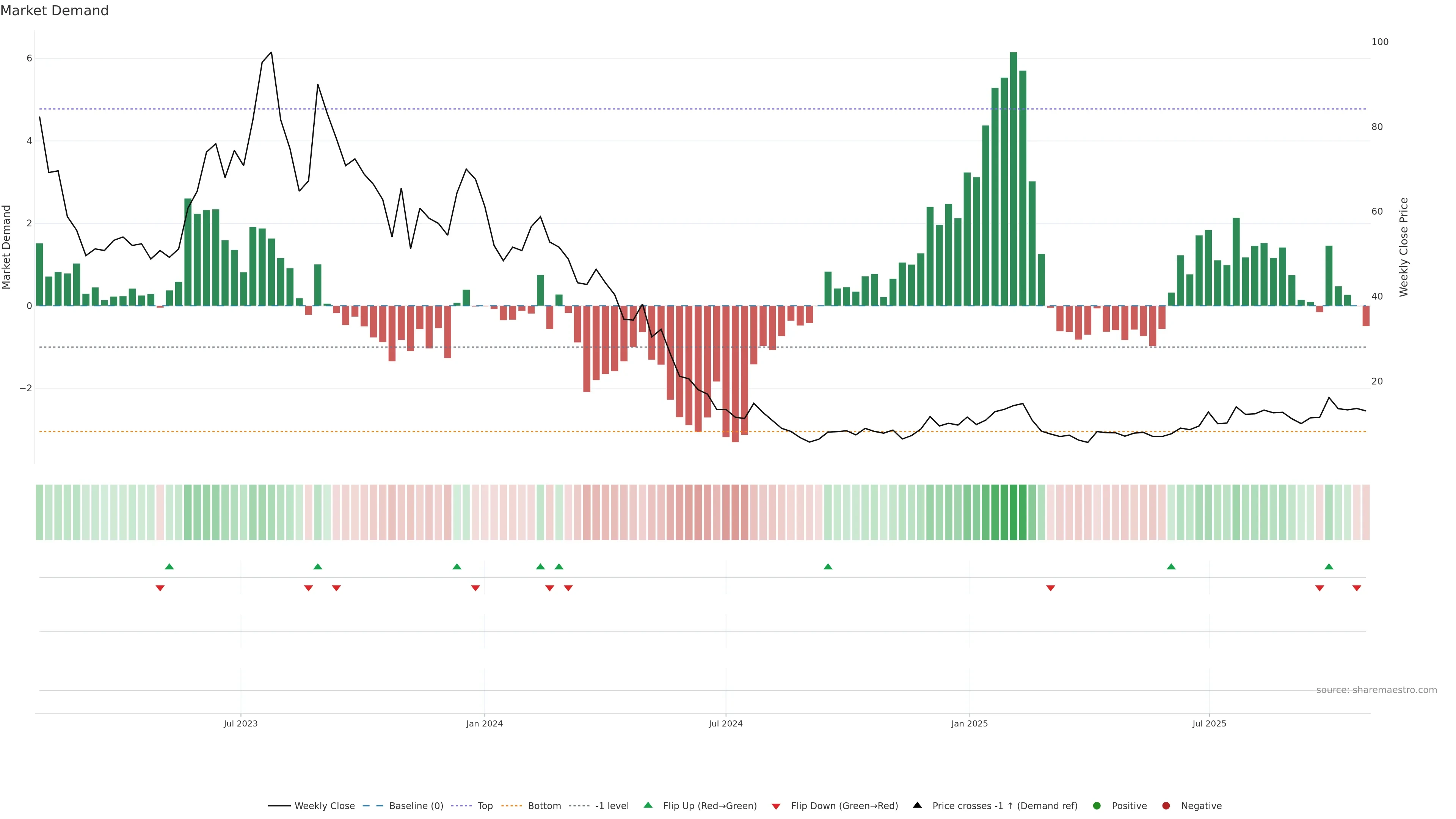Image resolution: width=1456 pixels, height=819 pixels.
Task: Click the darkest green heatmap strip cell
Action: pyautogui.click(x=1014, y=512)
